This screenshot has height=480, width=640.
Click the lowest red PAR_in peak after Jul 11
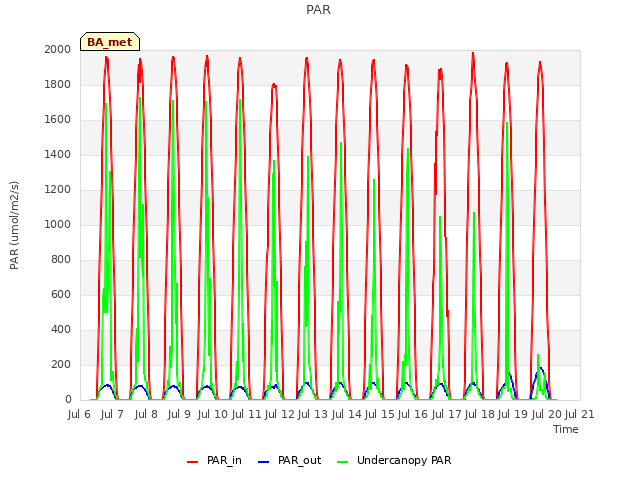coord(274,85)
